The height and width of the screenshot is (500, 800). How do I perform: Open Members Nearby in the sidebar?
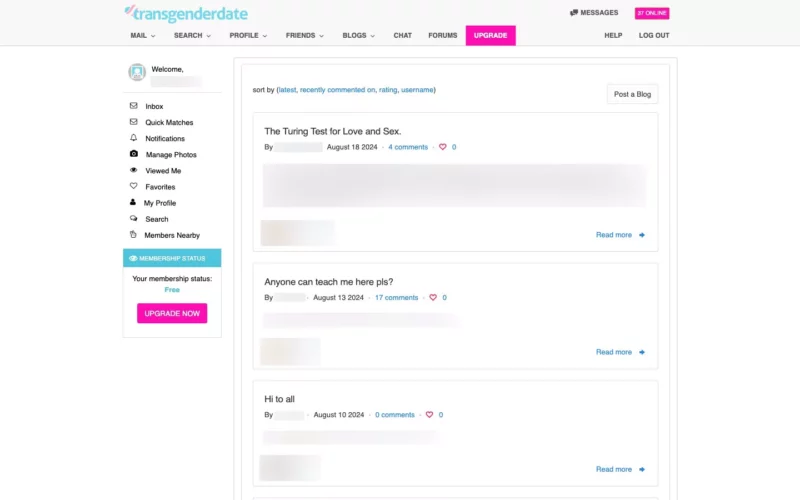click(172, 235)
